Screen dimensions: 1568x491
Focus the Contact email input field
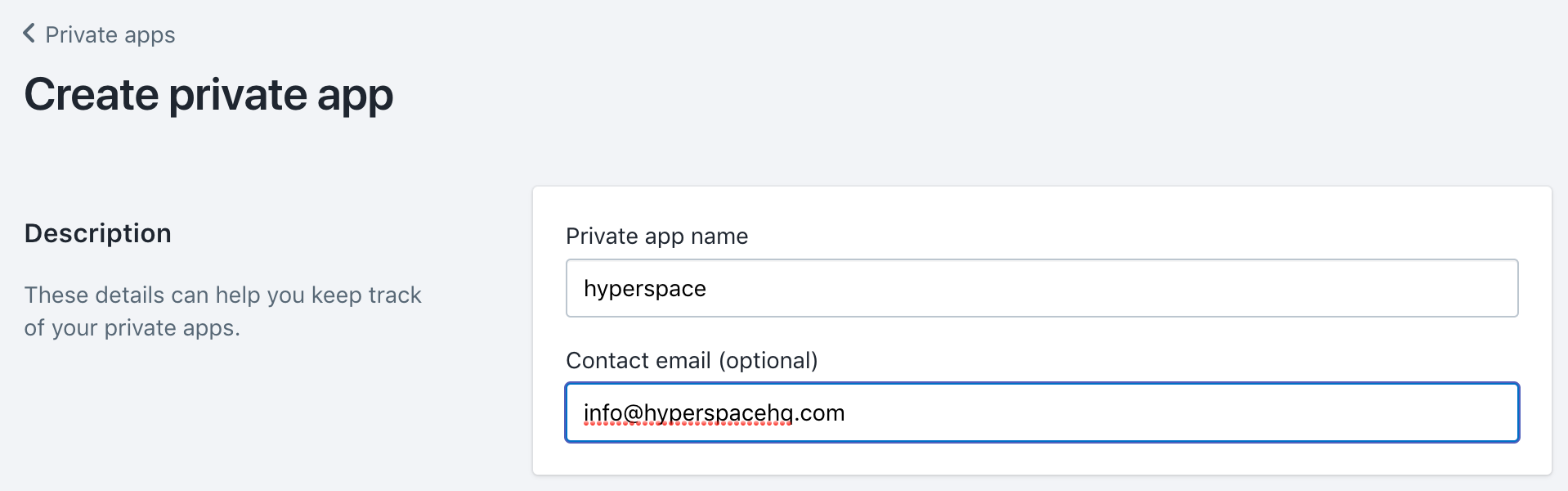tap(1042, 412)
